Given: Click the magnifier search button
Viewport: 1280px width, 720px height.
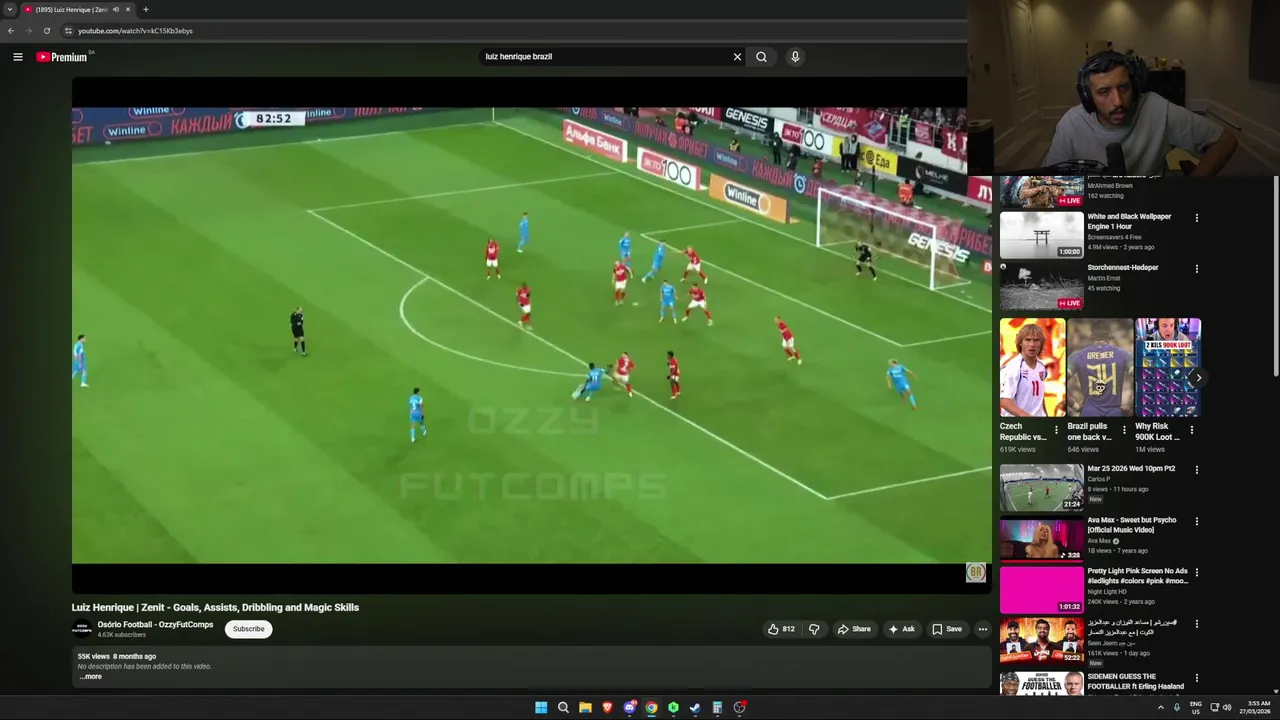Looking at the screenshot, I should pos(761,57).
